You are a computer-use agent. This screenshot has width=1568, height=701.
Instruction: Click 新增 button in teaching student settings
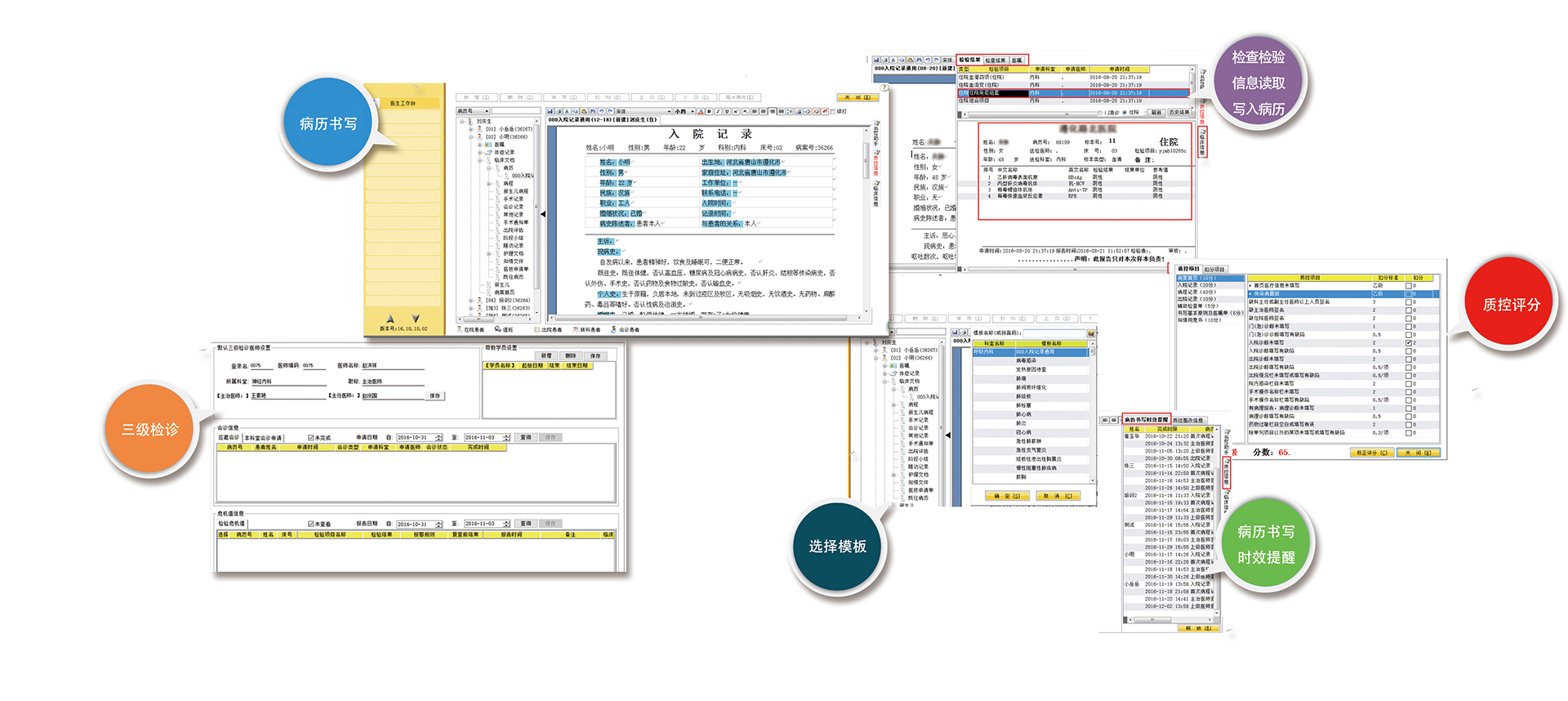(546, 356)
